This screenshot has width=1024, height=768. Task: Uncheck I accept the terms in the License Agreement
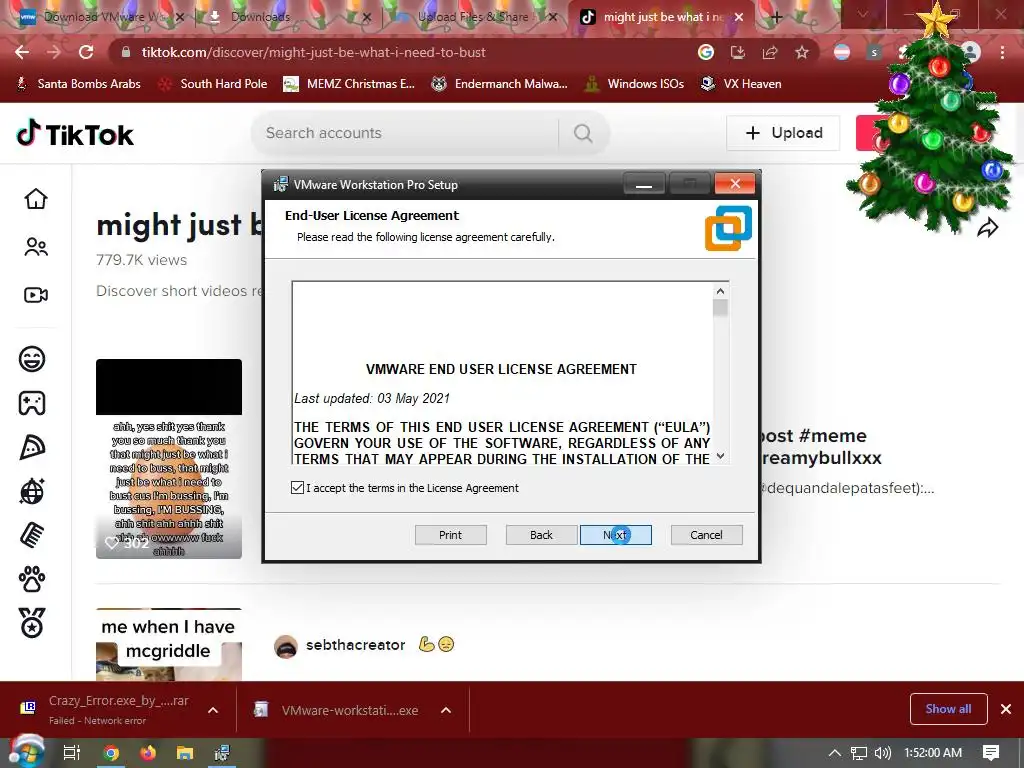(x=297, y=487)
